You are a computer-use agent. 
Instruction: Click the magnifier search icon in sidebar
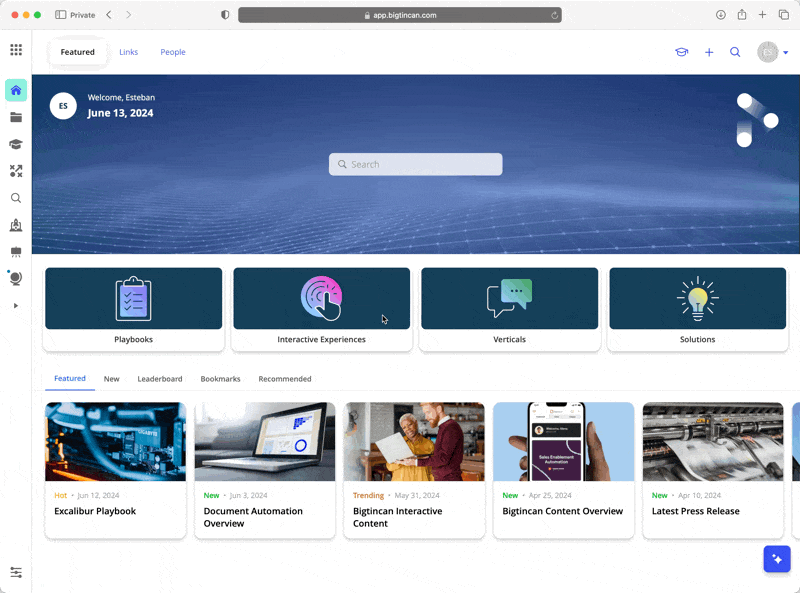click(x=16, y=198)
